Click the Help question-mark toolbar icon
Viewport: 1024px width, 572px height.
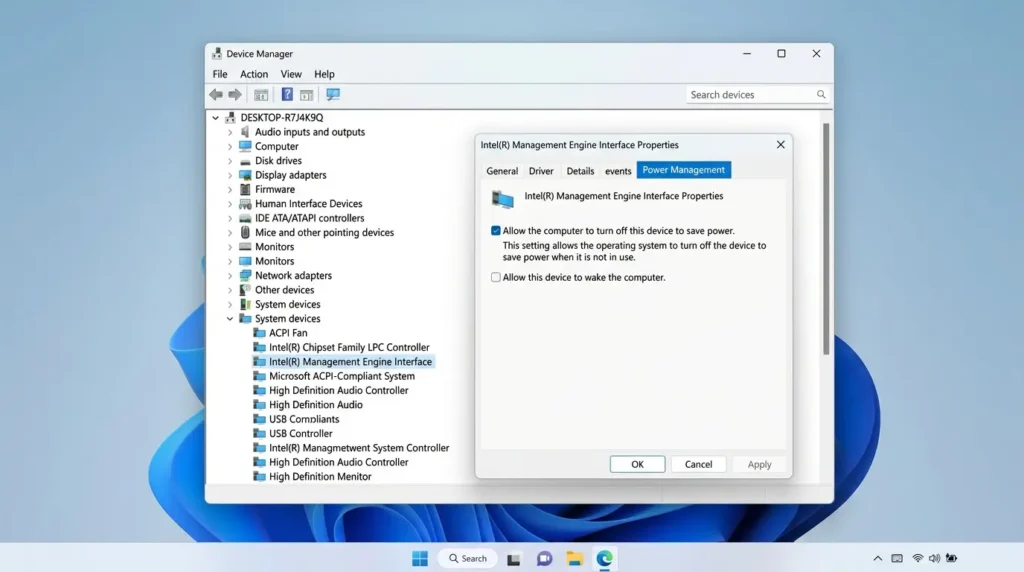pos(287,95)
